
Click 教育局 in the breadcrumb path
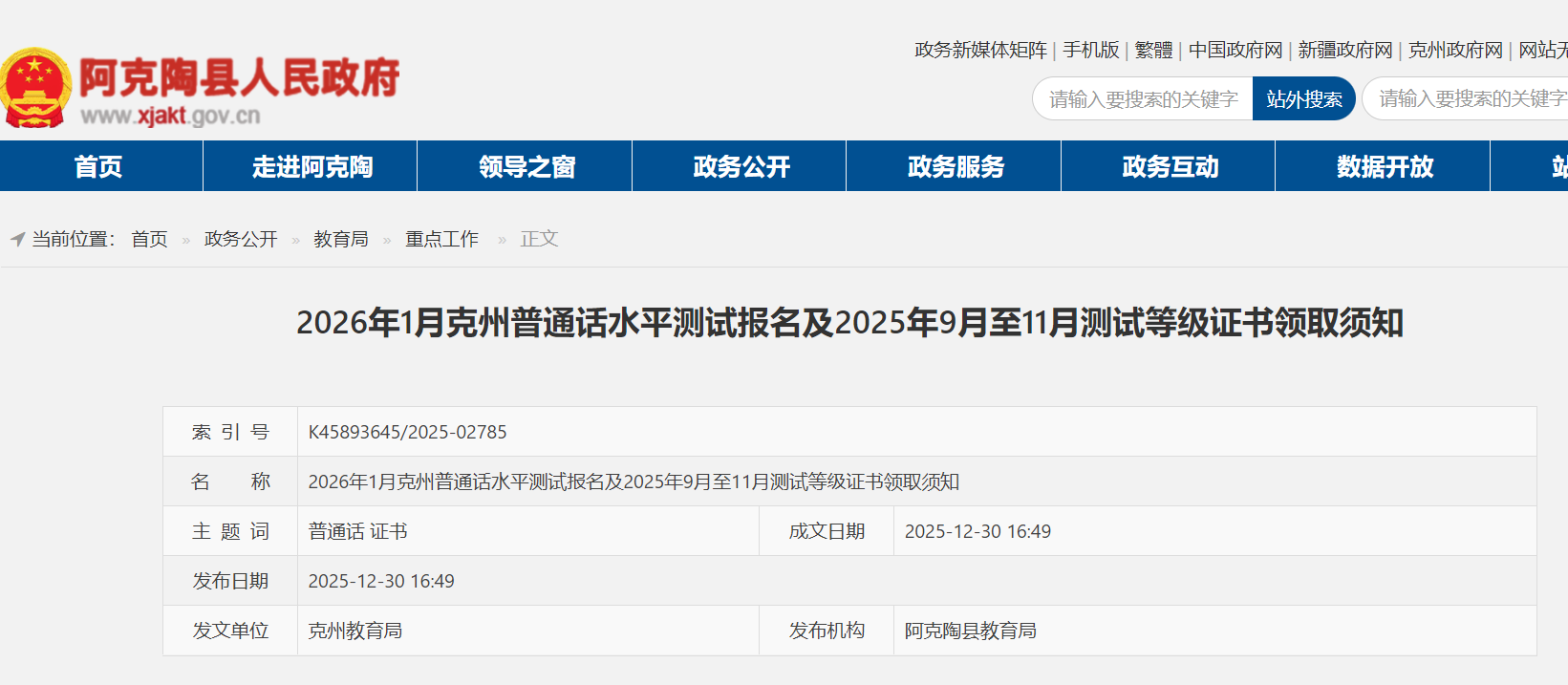[x=341, y=239]
